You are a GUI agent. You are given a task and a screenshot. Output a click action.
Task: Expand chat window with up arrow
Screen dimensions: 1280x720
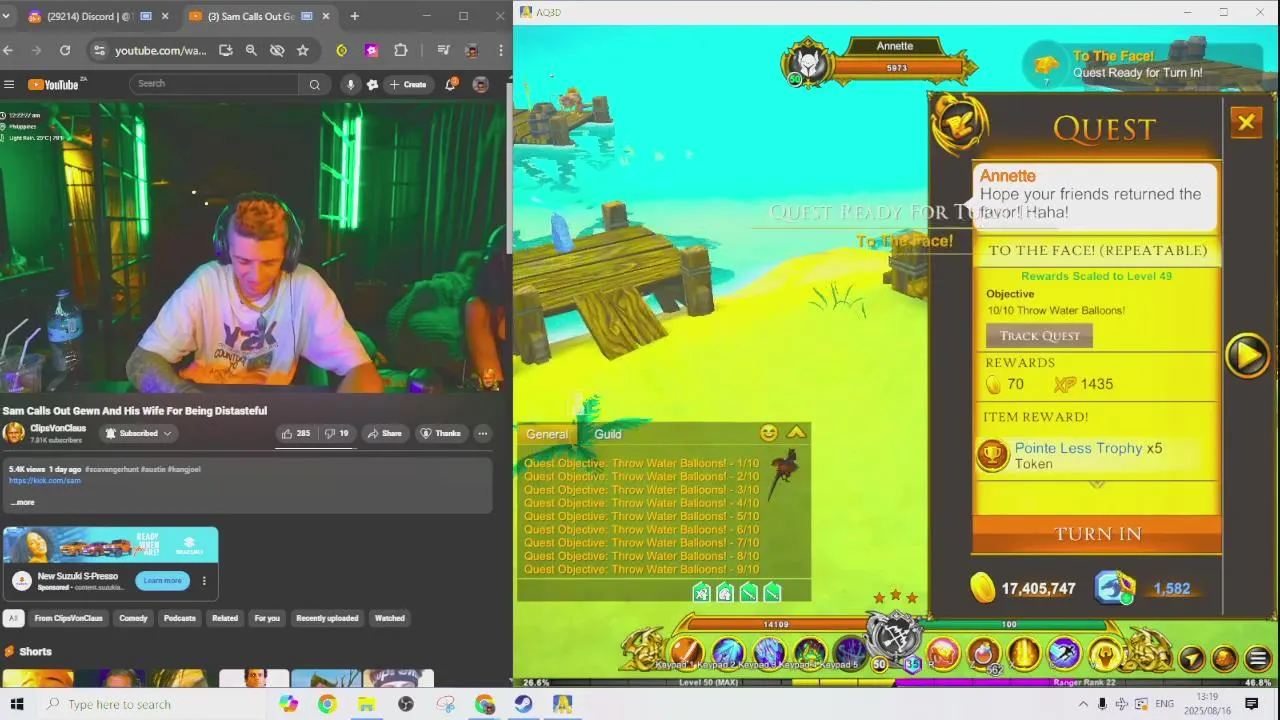click(x=796, y=433)
